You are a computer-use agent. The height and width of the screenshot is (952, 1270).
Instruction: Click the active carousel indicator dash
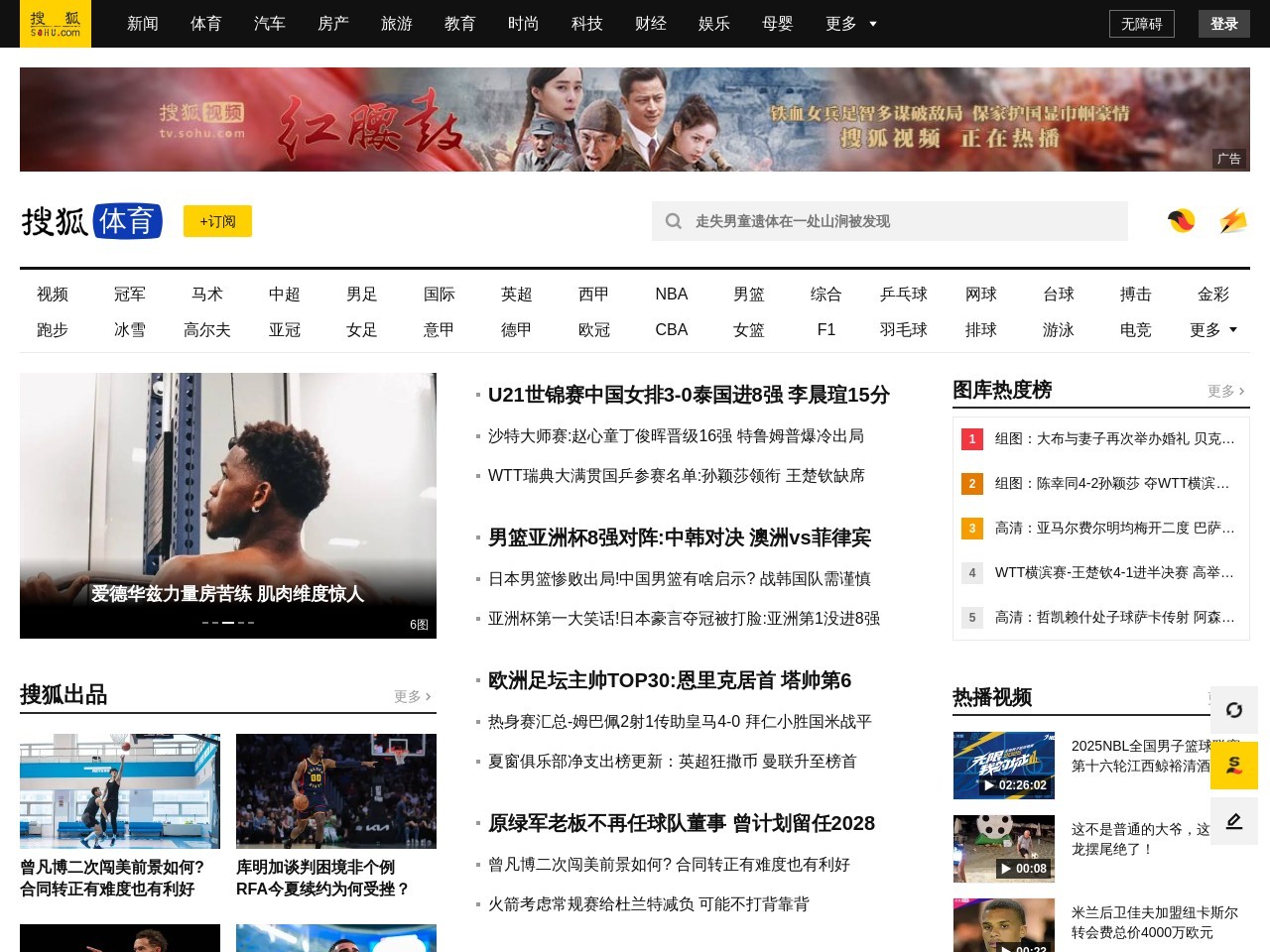coord(228,623)
